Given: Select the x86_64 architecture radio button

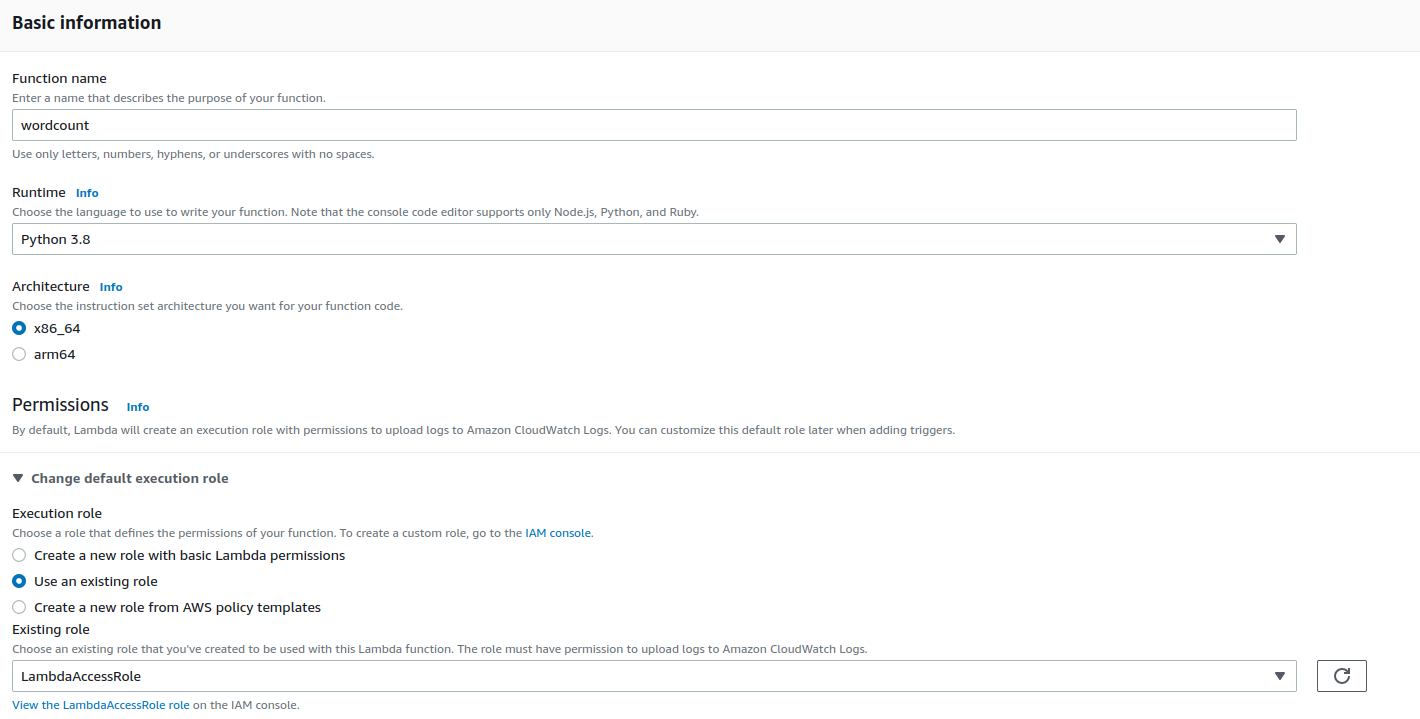Looking at the screenshot, I should click(x=18, y=327).
